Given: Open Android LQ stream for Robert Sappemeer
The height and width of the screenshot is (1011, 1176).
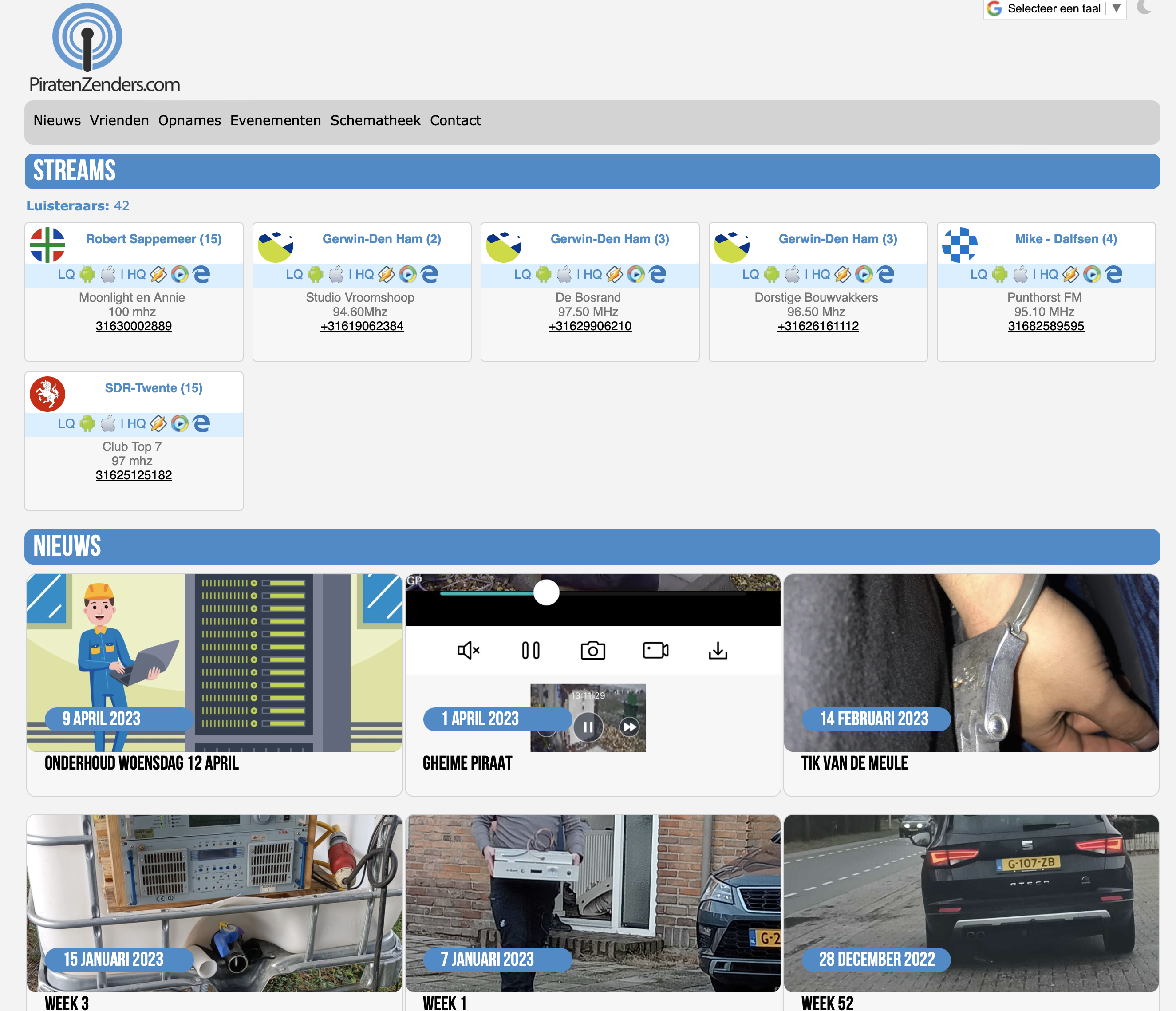Looking at the screenshot, I should coord(87,275).
